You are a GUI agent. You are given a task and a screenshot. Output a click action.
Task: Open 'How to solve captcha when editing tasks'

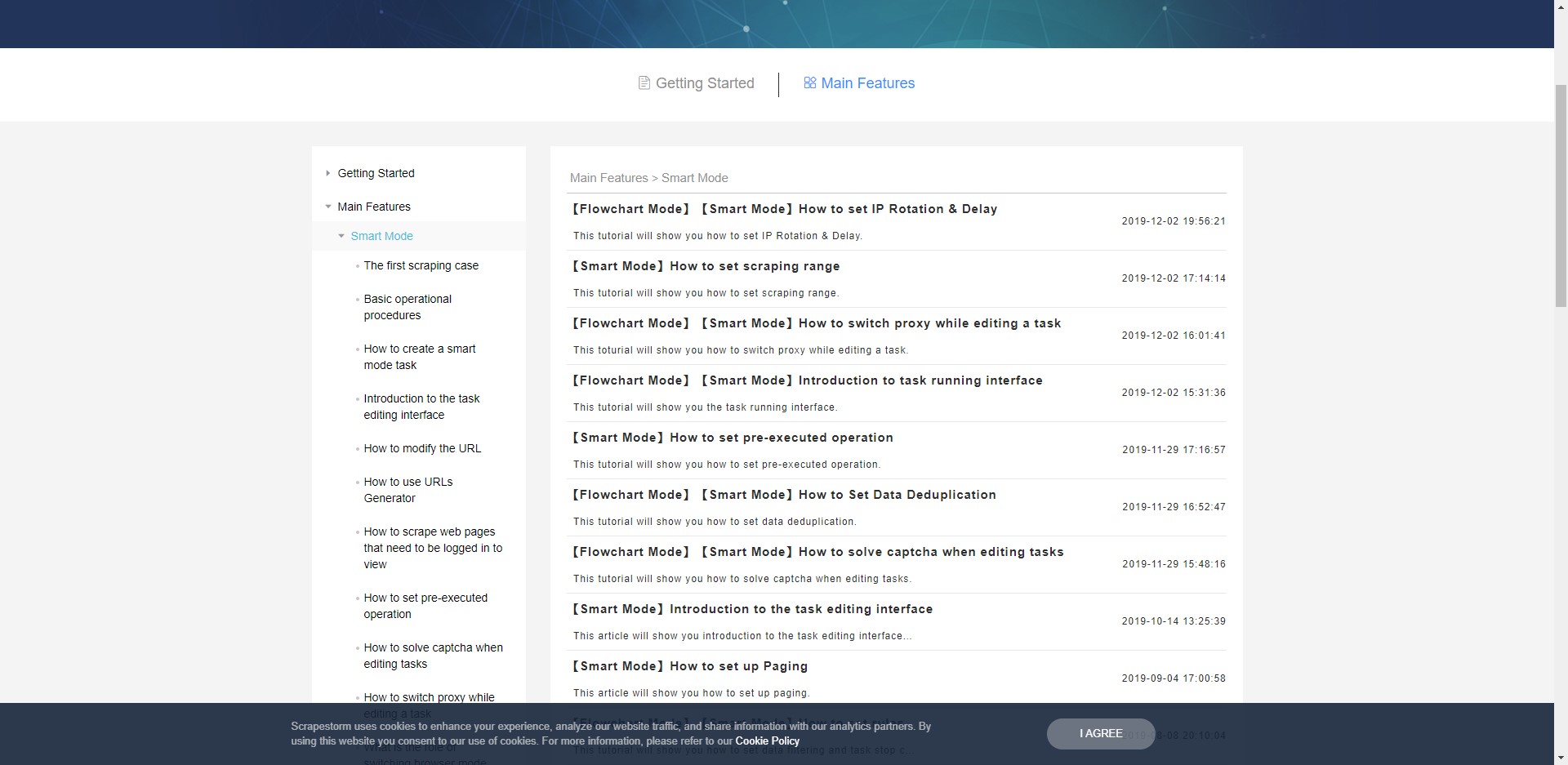point(433,656)
